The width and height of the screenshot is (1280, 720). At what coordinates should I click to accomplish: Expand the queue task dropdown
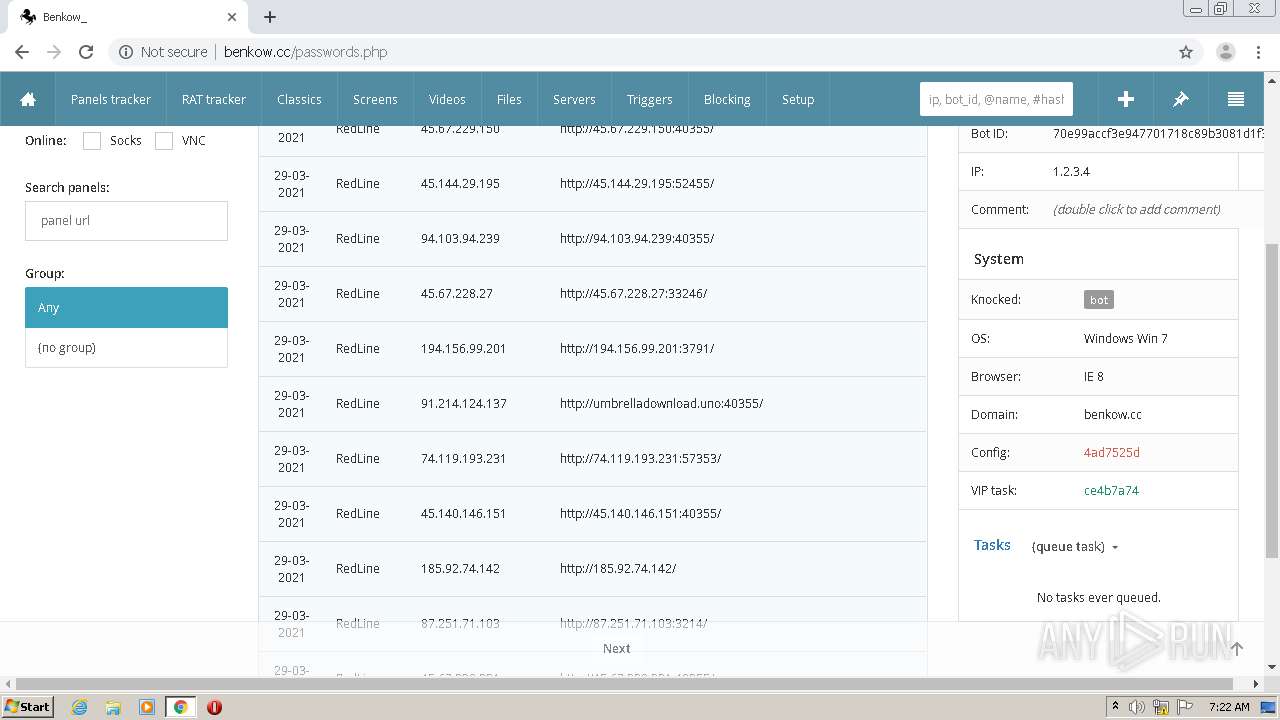tap(1075, 547)
